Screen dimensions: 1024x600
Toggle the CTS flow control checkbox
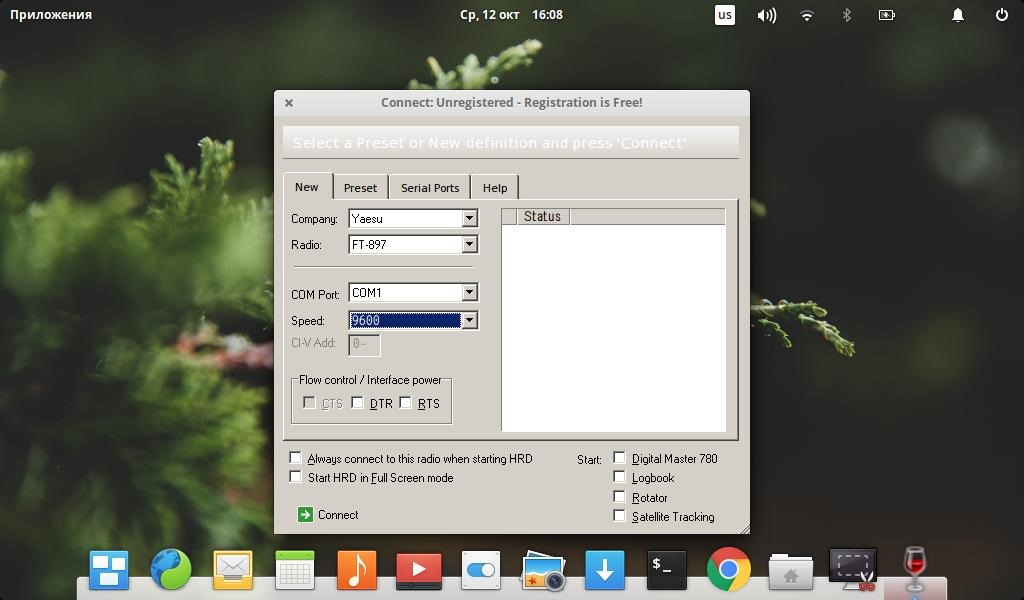click(x=310, y=403)
